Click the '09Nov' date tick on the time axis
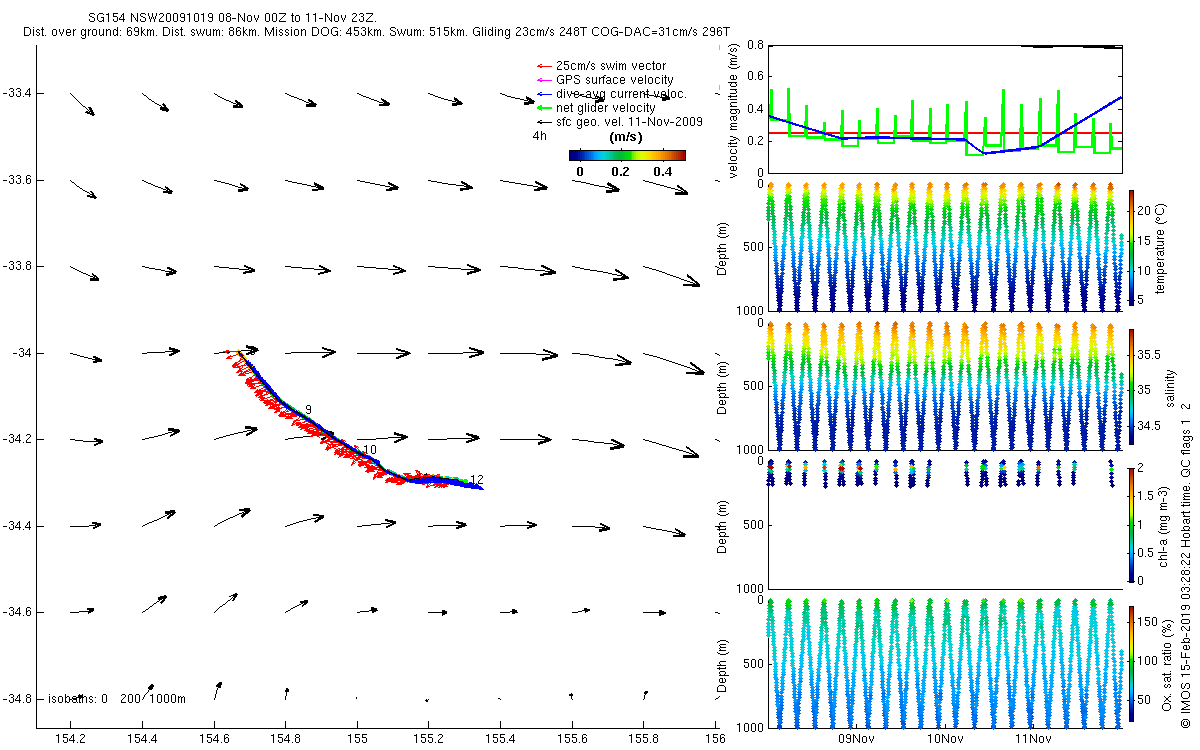 [857, 739]
